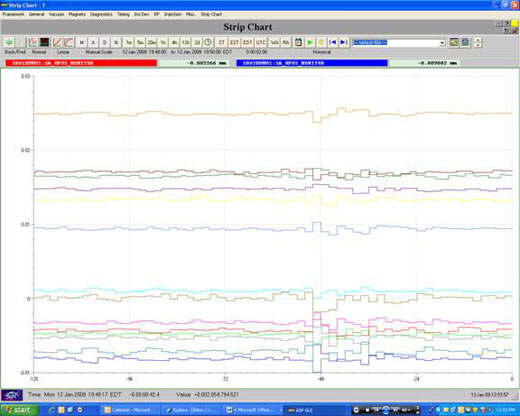
Task: Set time span to 1m
Action: (x=129, y=42)
